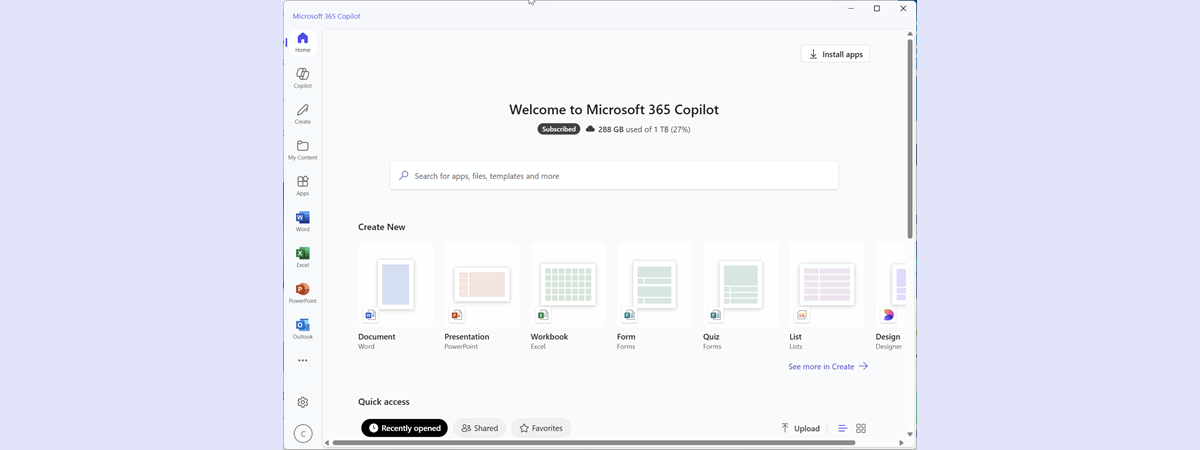
Task: Launch PowerPoint from the sidebar
Action: point(302,294)
